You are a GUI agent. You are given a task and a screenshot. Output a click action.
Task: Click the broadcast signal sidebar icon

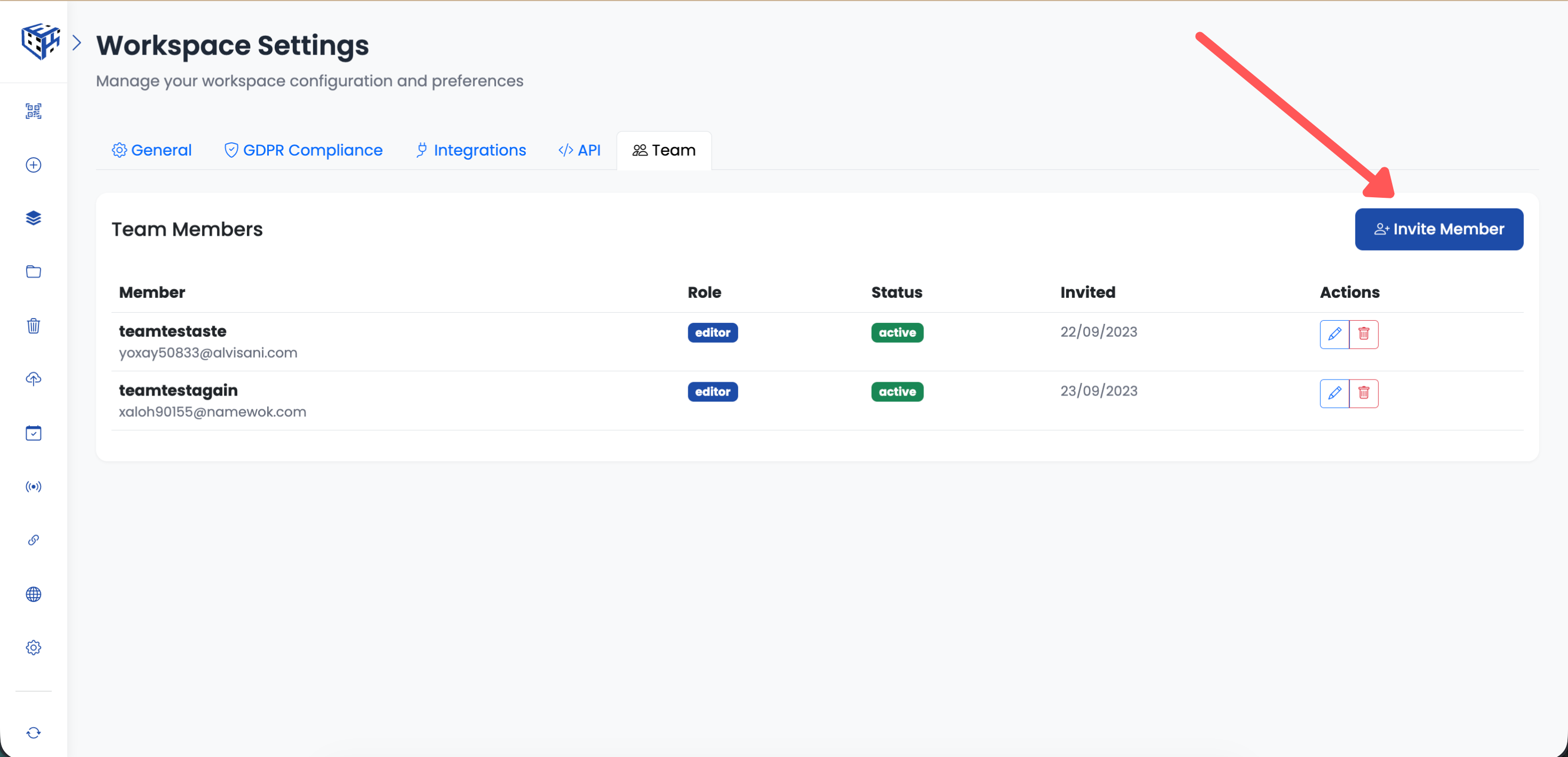tap(34, 486)
